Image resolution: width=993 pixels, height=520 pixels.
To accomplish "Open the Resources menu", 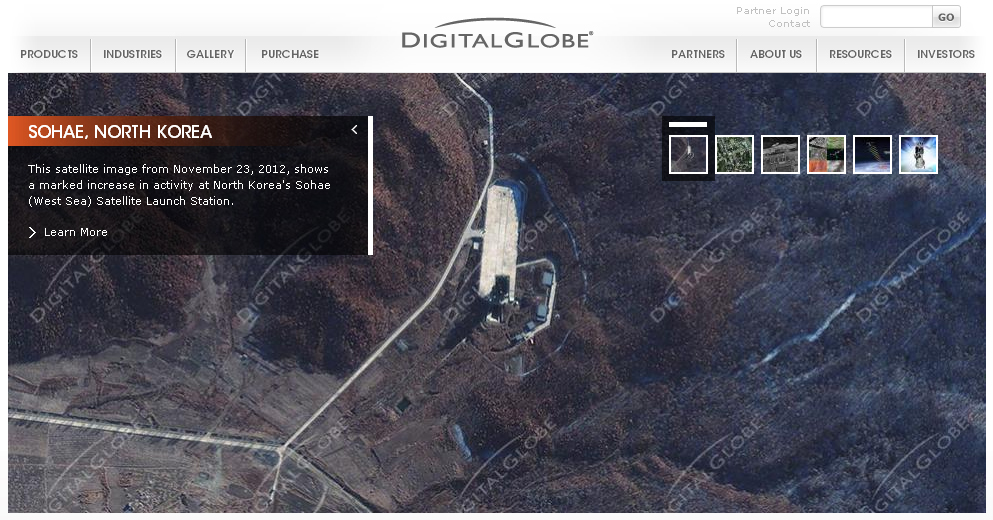I will coord(860,54).
